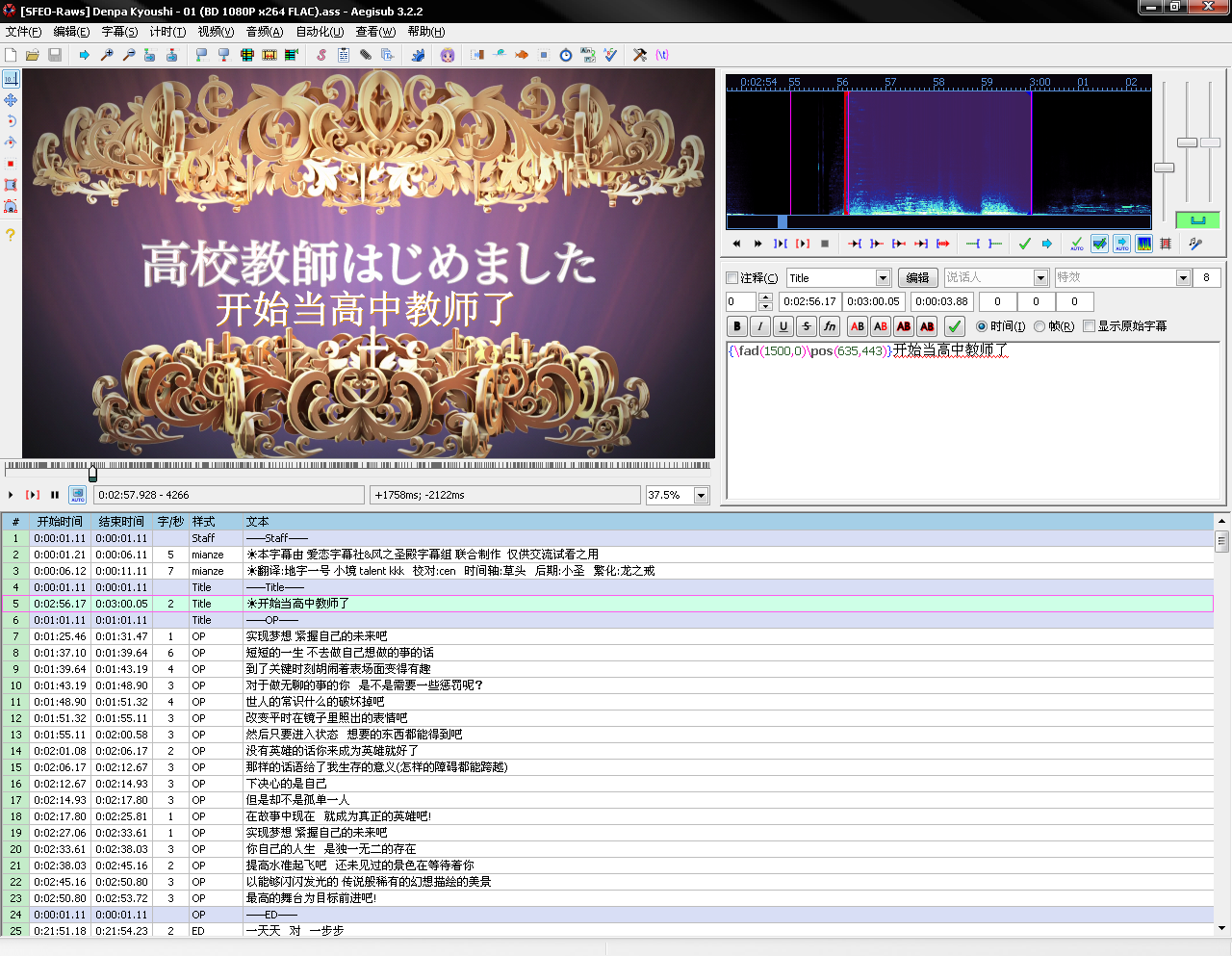Screen dimensions: 1232x956
Task: Select subtitle row 7 实现梦想 紧握自己的未来吧
Action: [607, 636]
